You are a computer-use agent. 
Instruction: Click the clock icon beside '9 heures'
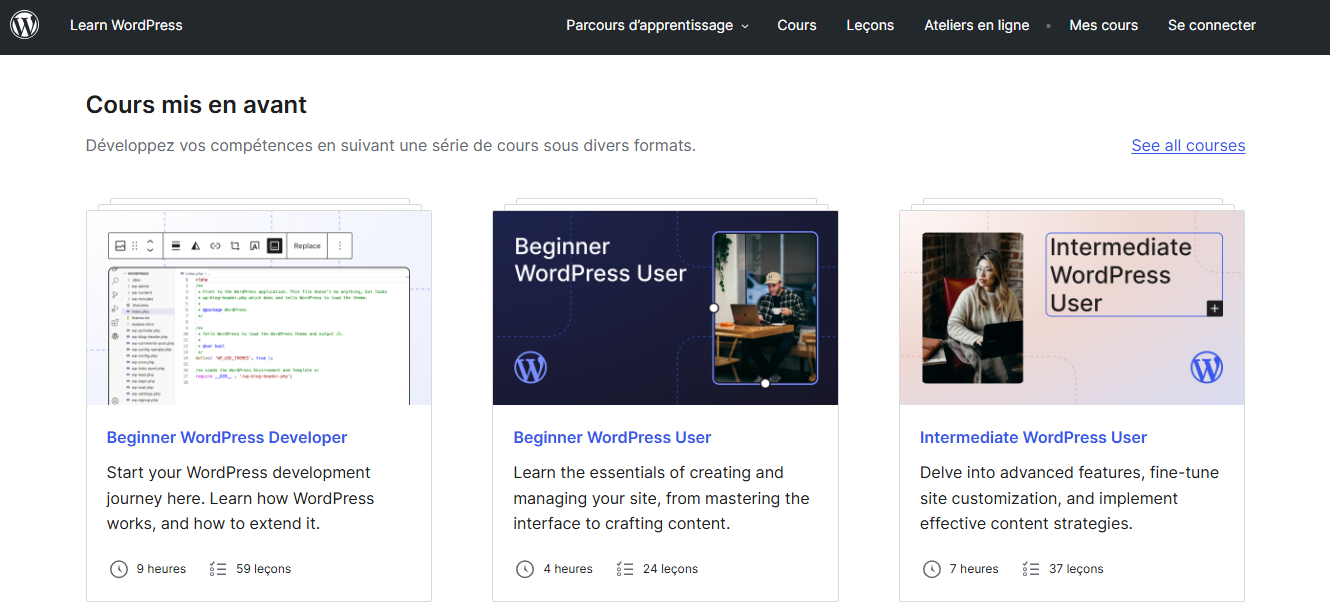click(x=119, y=568)
